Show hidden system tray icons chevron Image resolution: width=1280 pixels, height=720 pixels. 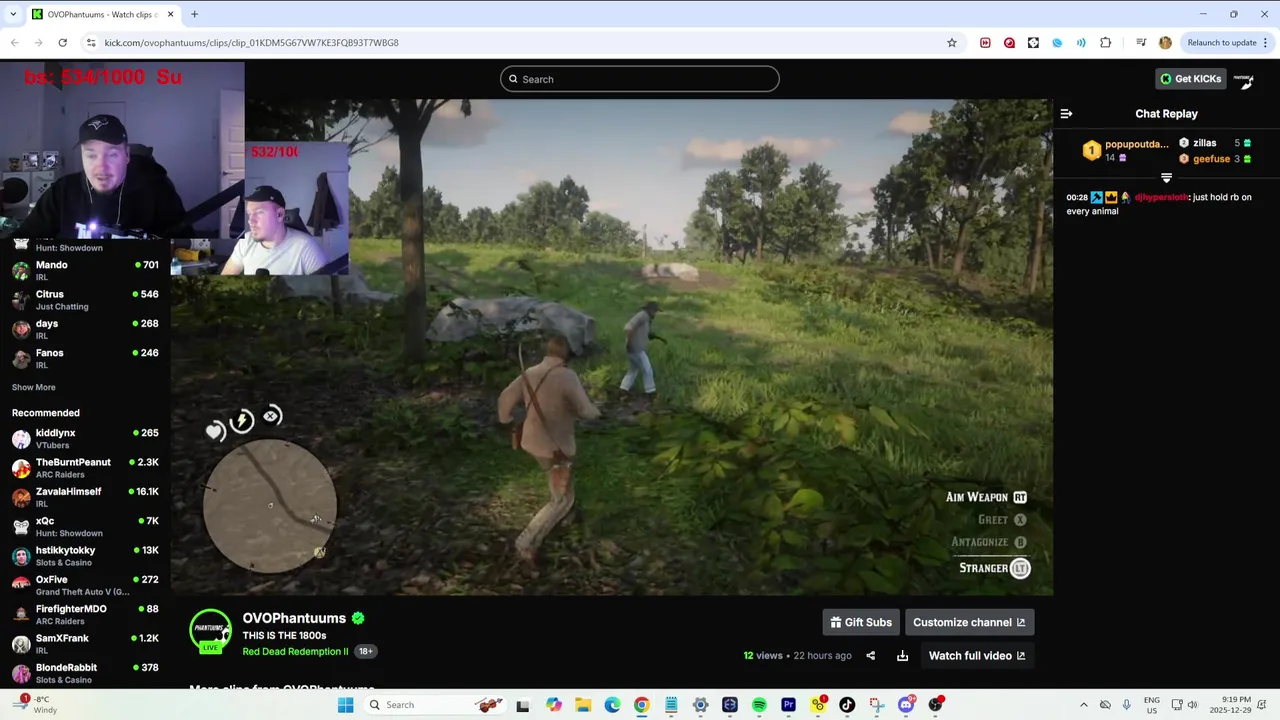point(1083,705)
